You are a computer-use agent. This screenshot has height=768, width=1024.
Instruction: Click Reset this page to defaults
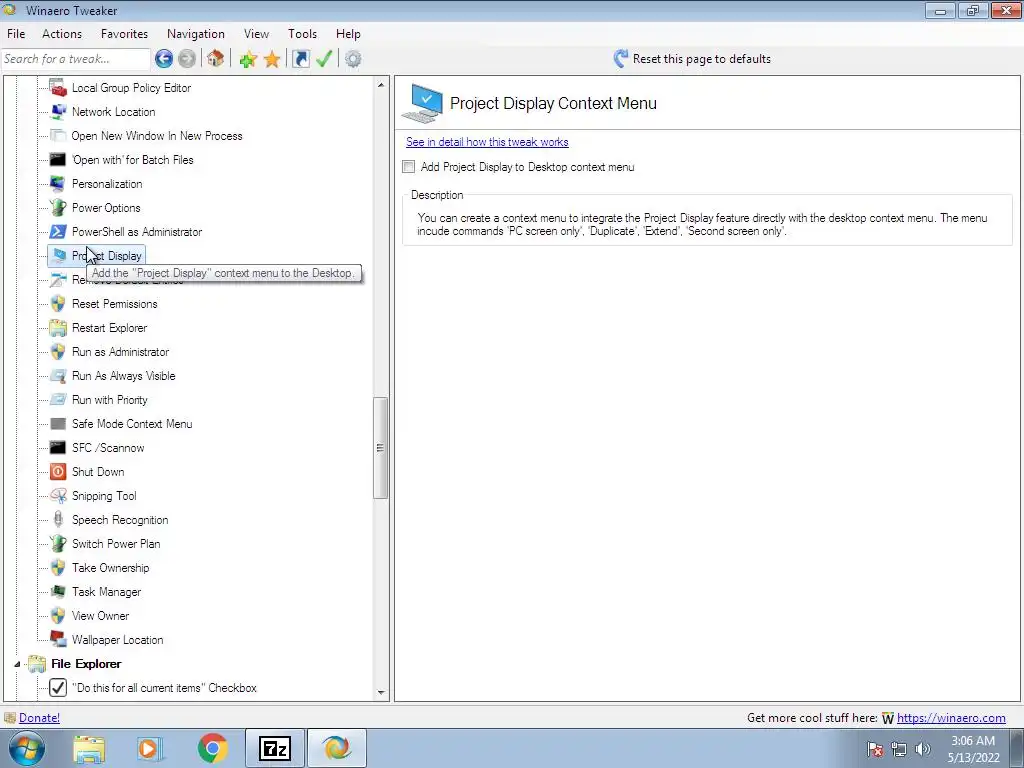click(692, 59)
